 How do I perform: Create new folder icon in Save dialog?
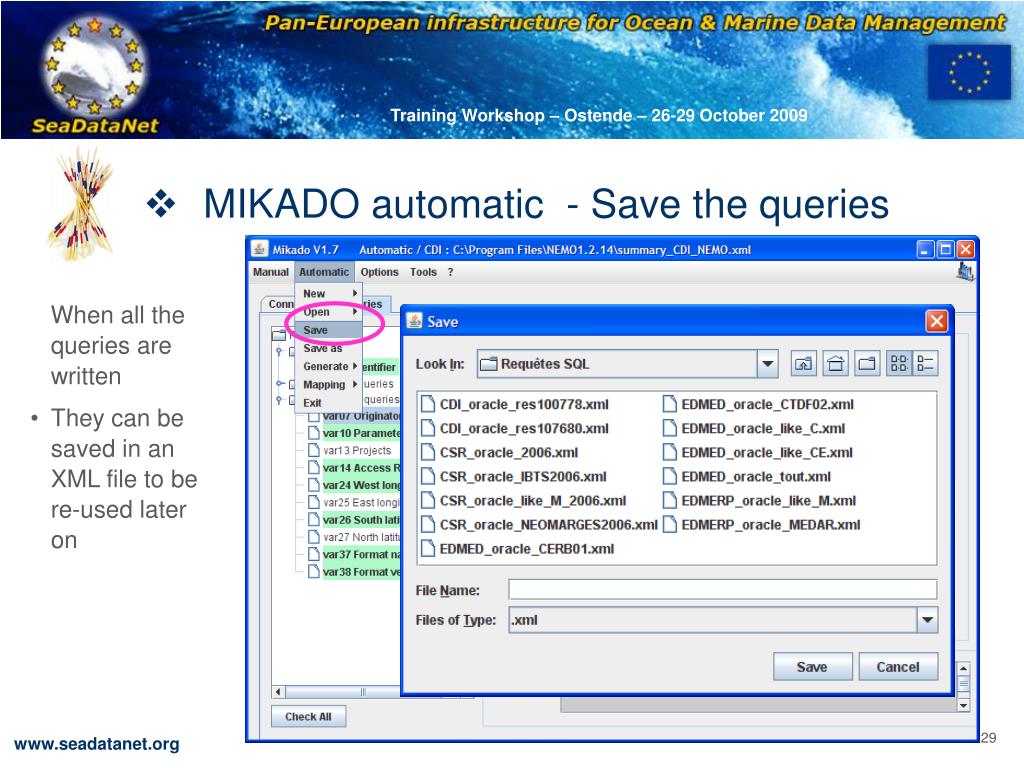(x=867, y=364)
